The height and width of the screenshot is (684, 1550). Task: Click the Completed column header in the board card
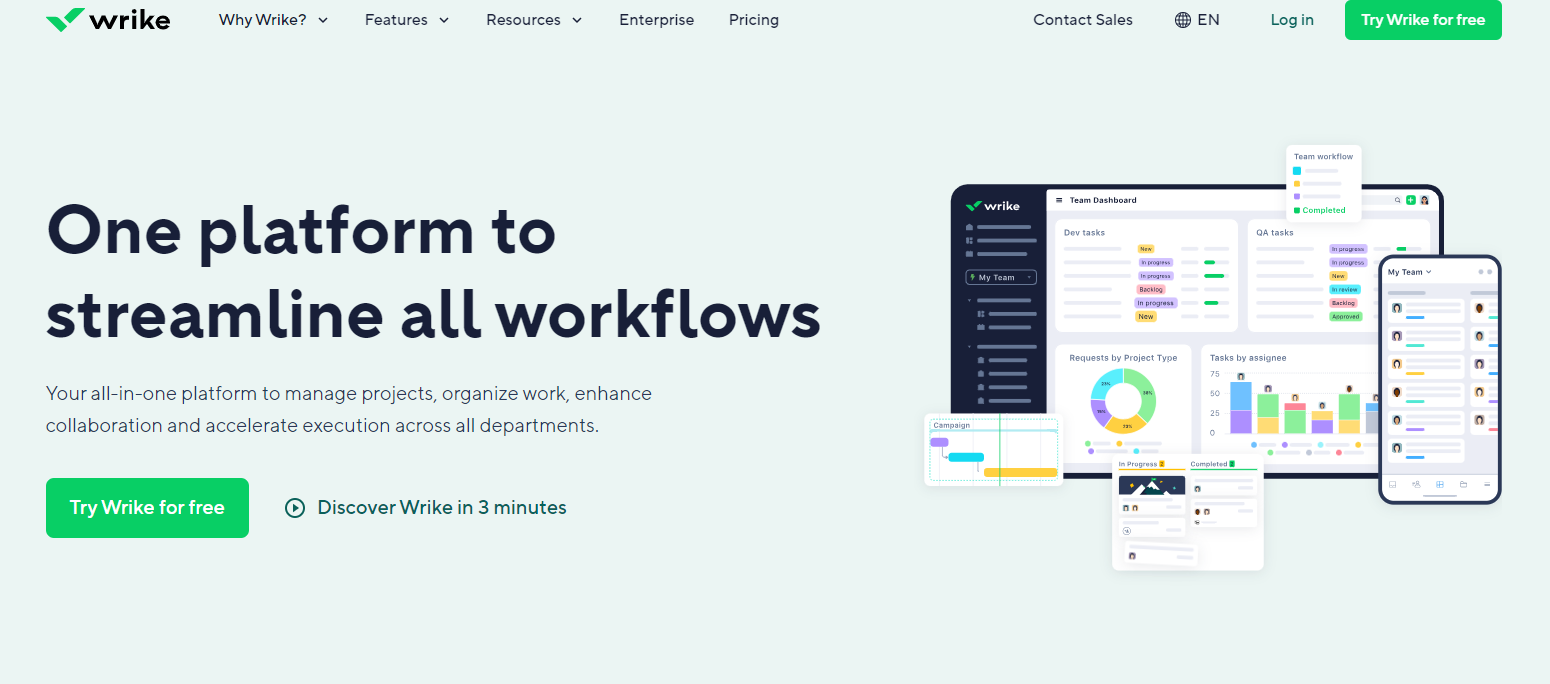click(x=1213, y=464)
